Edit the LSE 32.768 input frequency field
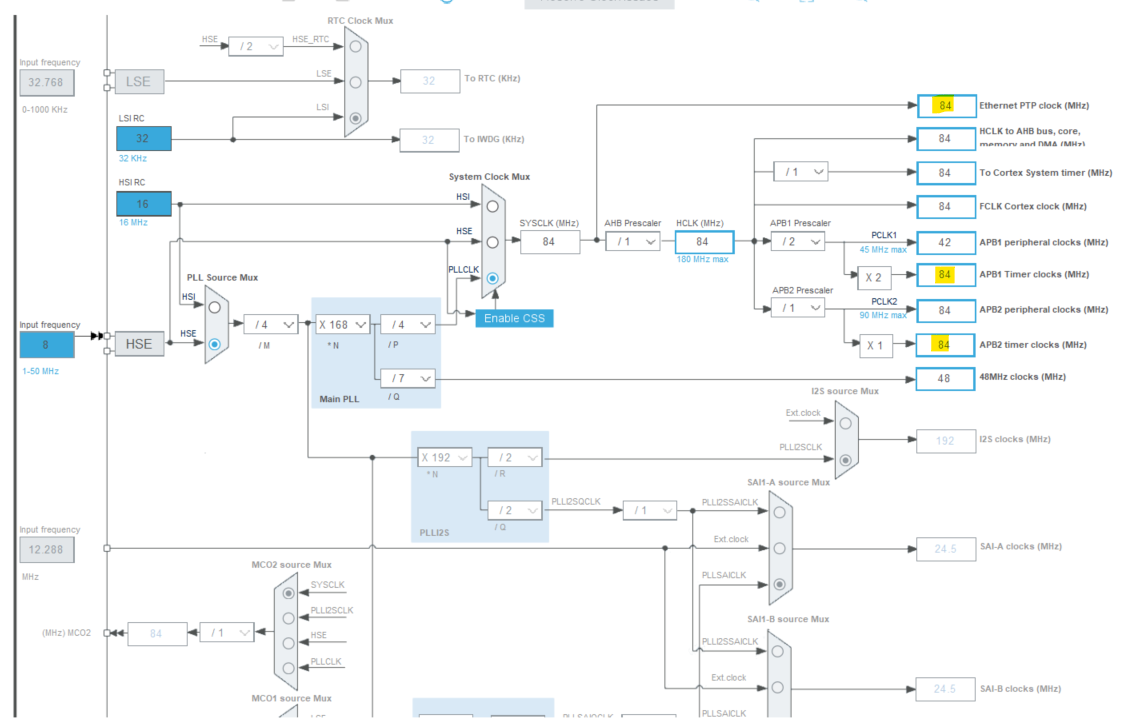This screenshot has height=725, width=1128. [x=46, y=82]
